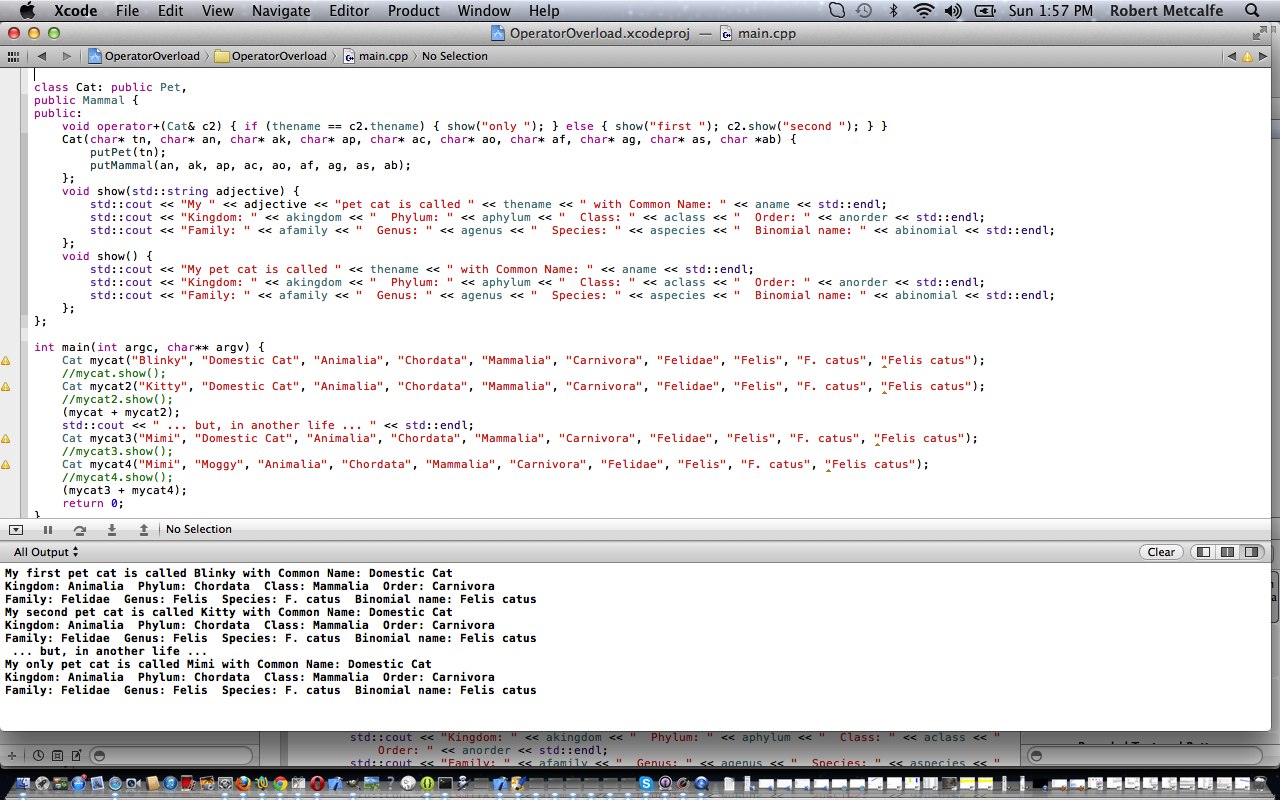Open the File menu

click(127, 11)
